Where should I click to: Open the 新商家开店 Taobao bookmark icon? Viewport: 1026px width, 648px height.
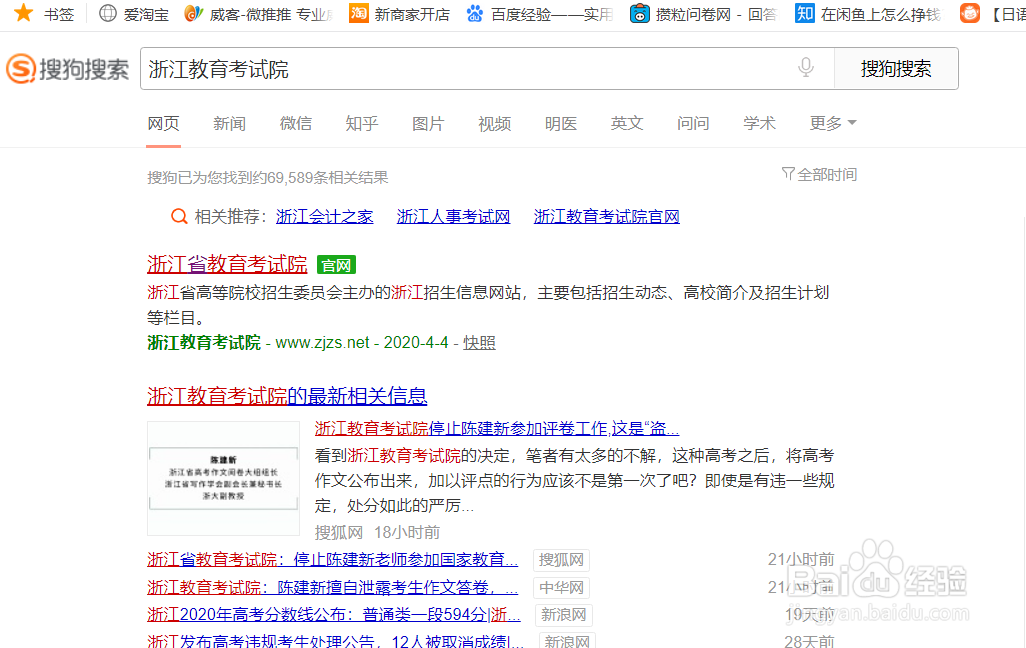[359, 13]
